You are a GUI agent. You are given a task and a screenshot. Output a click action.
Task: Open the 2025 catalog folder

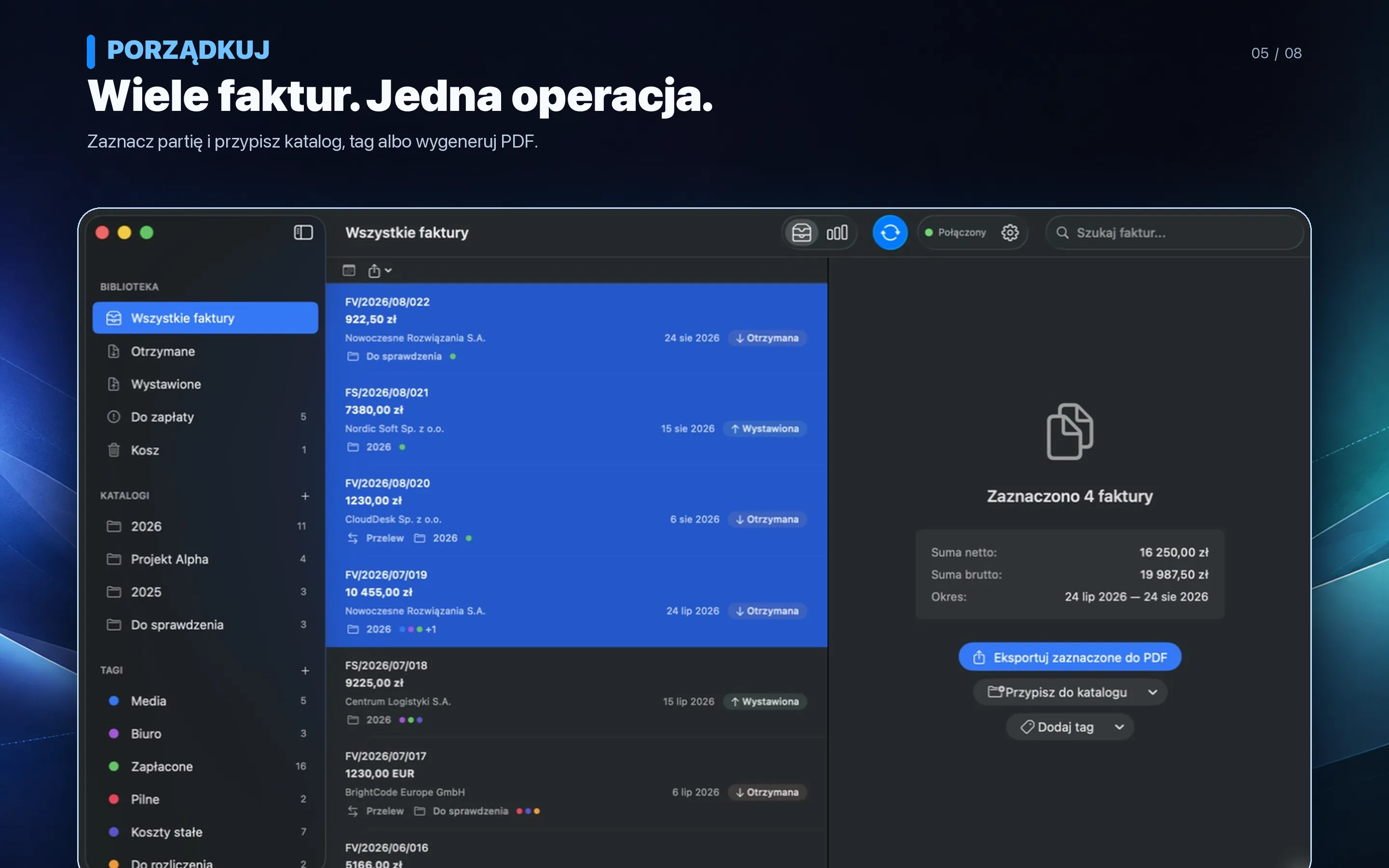[x=205, y=592]
